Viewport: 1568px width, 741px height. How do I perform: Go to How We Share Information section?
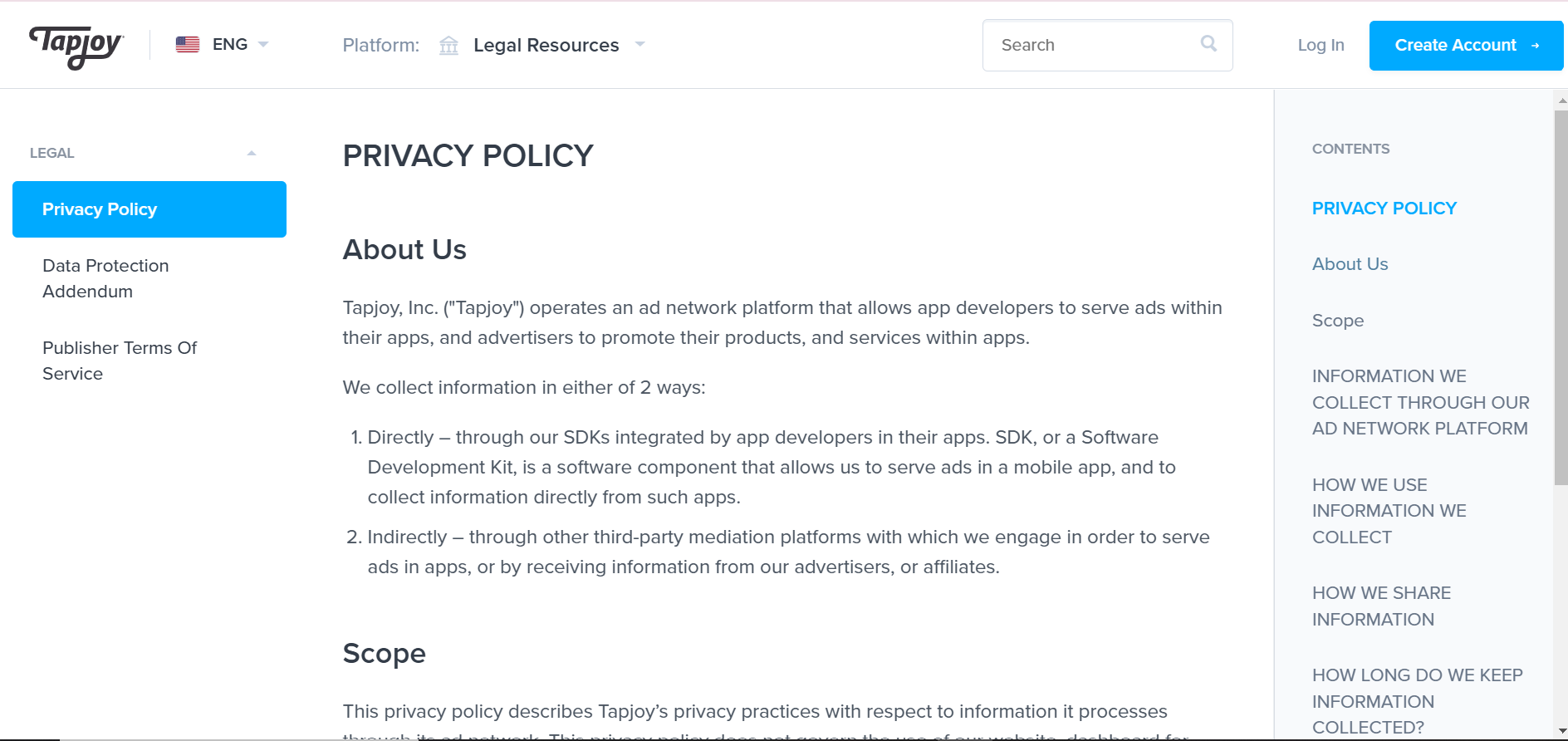[x=1381, y=606]
